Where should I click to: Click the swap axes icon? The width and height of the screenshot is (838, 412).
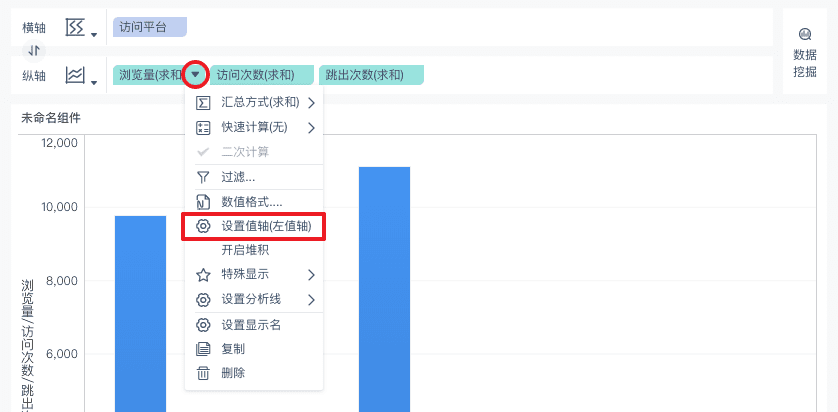(35, 50)
